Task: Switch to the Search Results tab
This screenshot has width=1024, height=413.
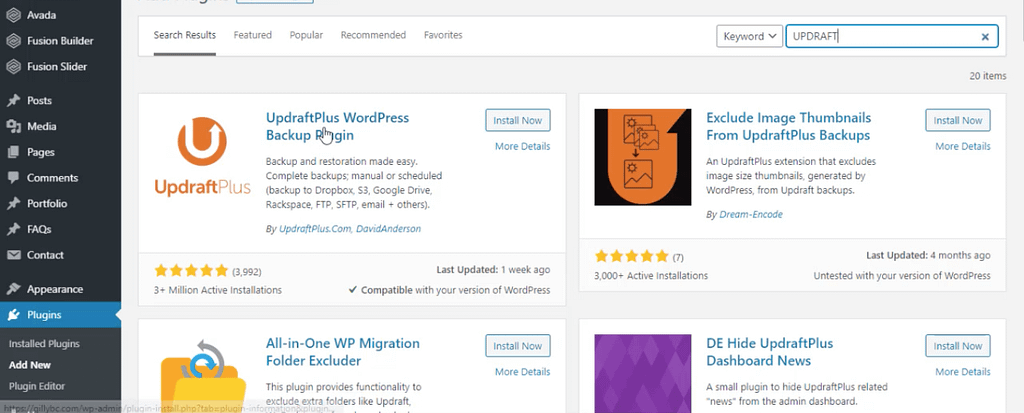Action: pos(185,35)
